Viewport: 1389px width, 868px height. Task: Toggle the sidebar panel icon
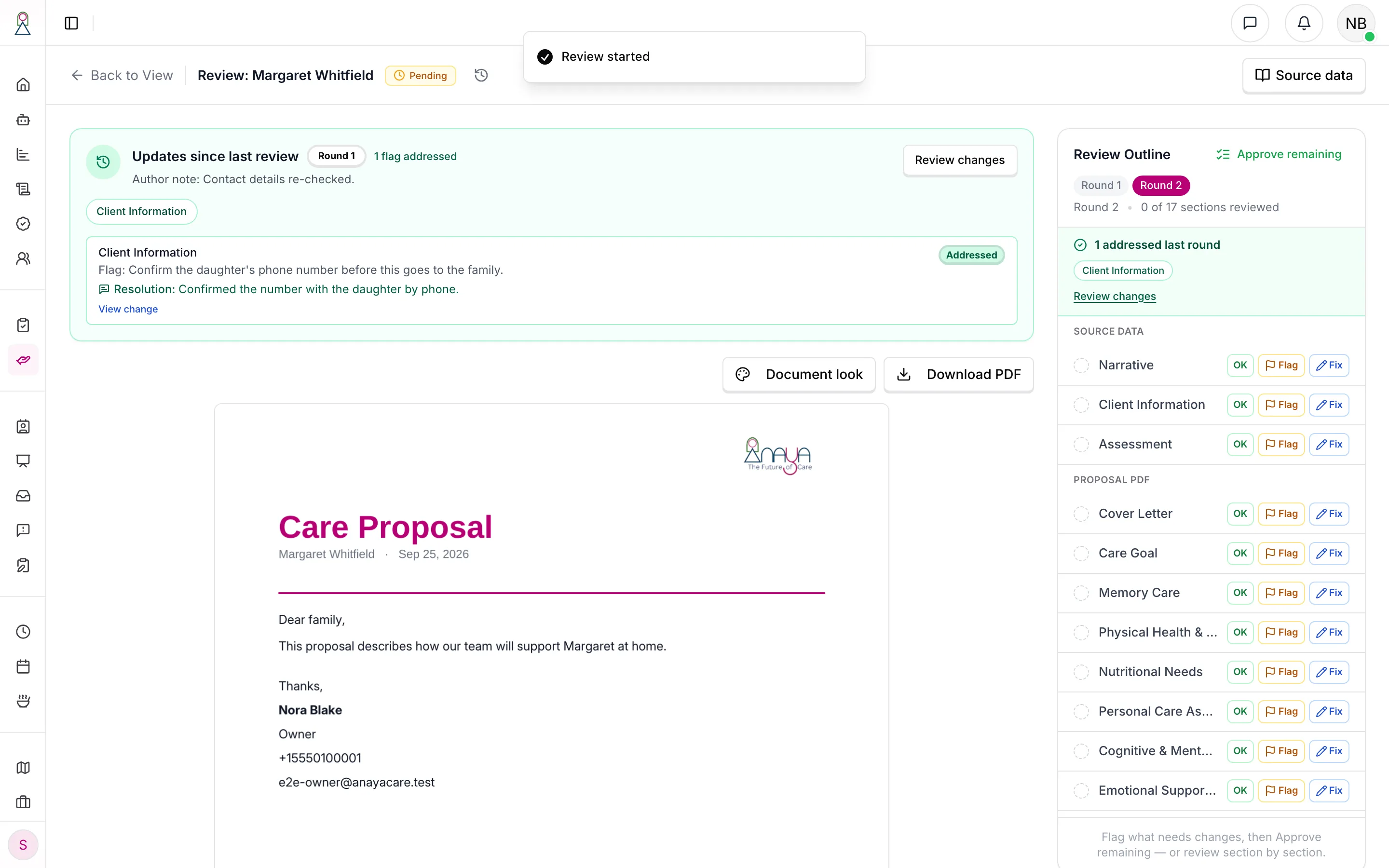(71, 23)
